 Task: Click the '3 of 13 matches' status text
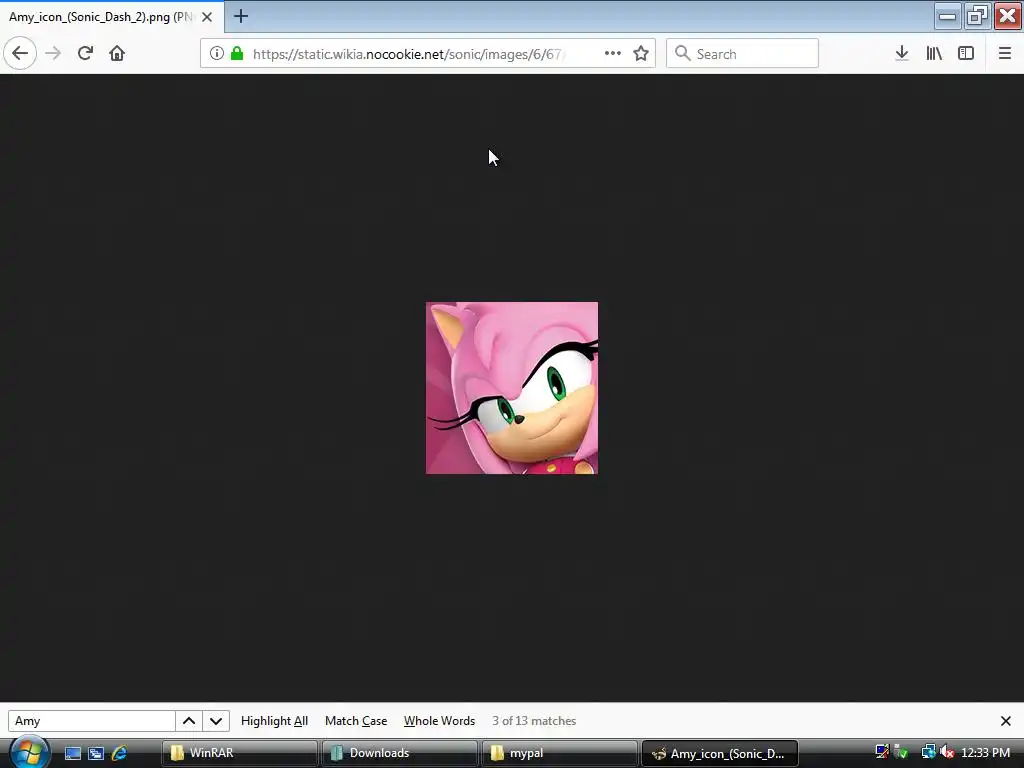click(x=534, y=721)
